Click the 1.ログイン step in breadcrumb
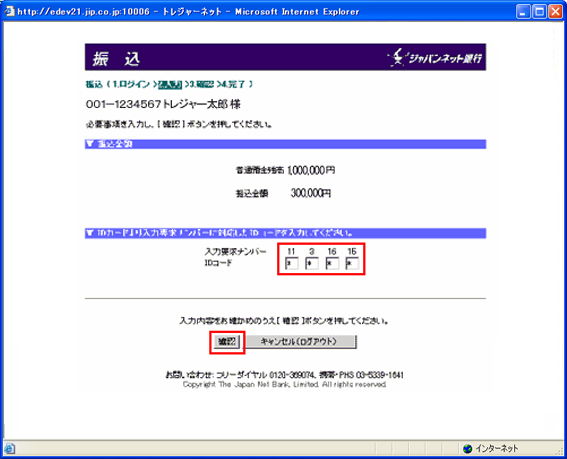The image size is (567, 459). coord(131,85)
